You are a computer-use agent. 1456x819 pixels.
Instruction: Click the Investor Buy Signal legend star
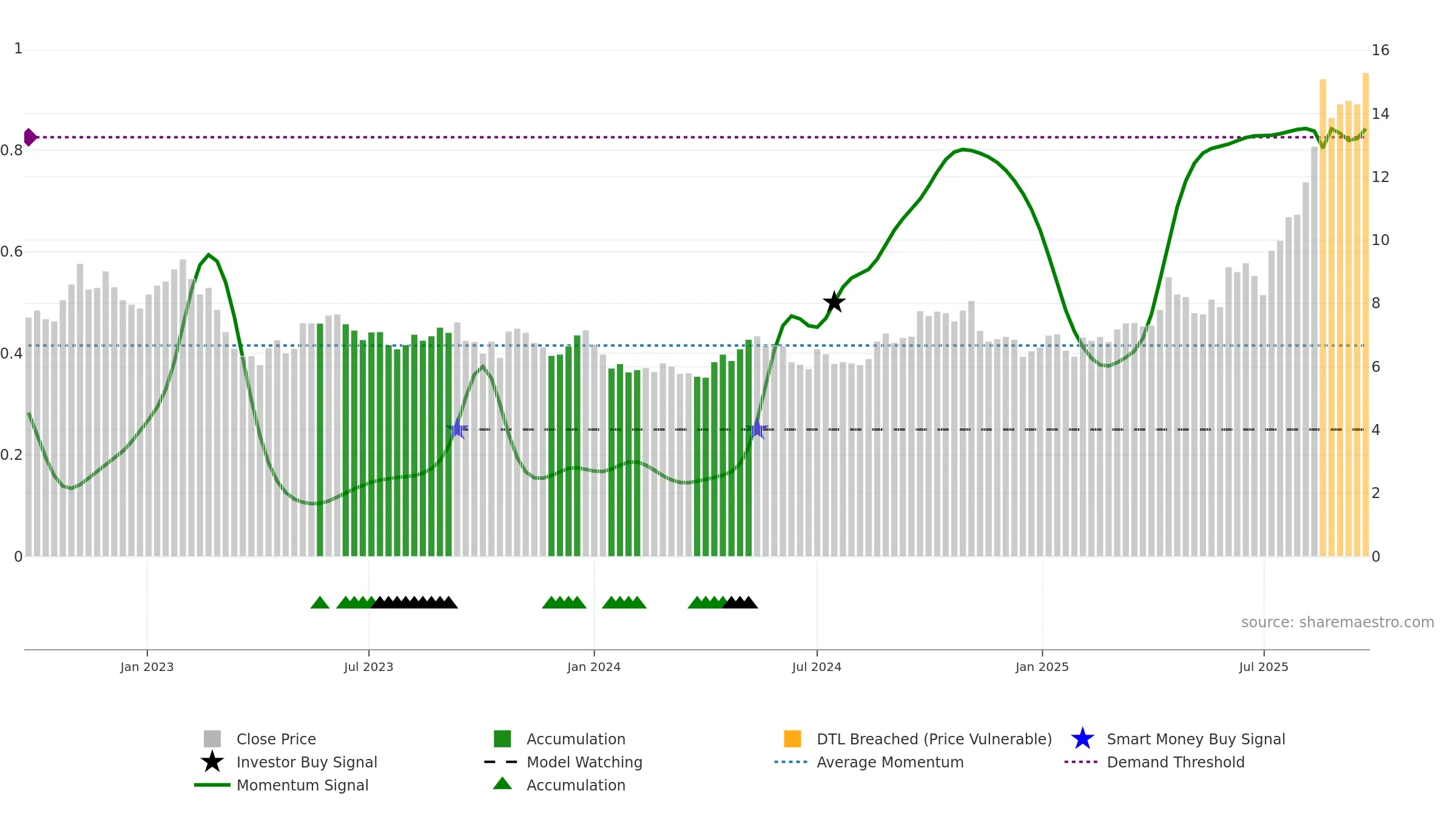[x=212, y=762]
